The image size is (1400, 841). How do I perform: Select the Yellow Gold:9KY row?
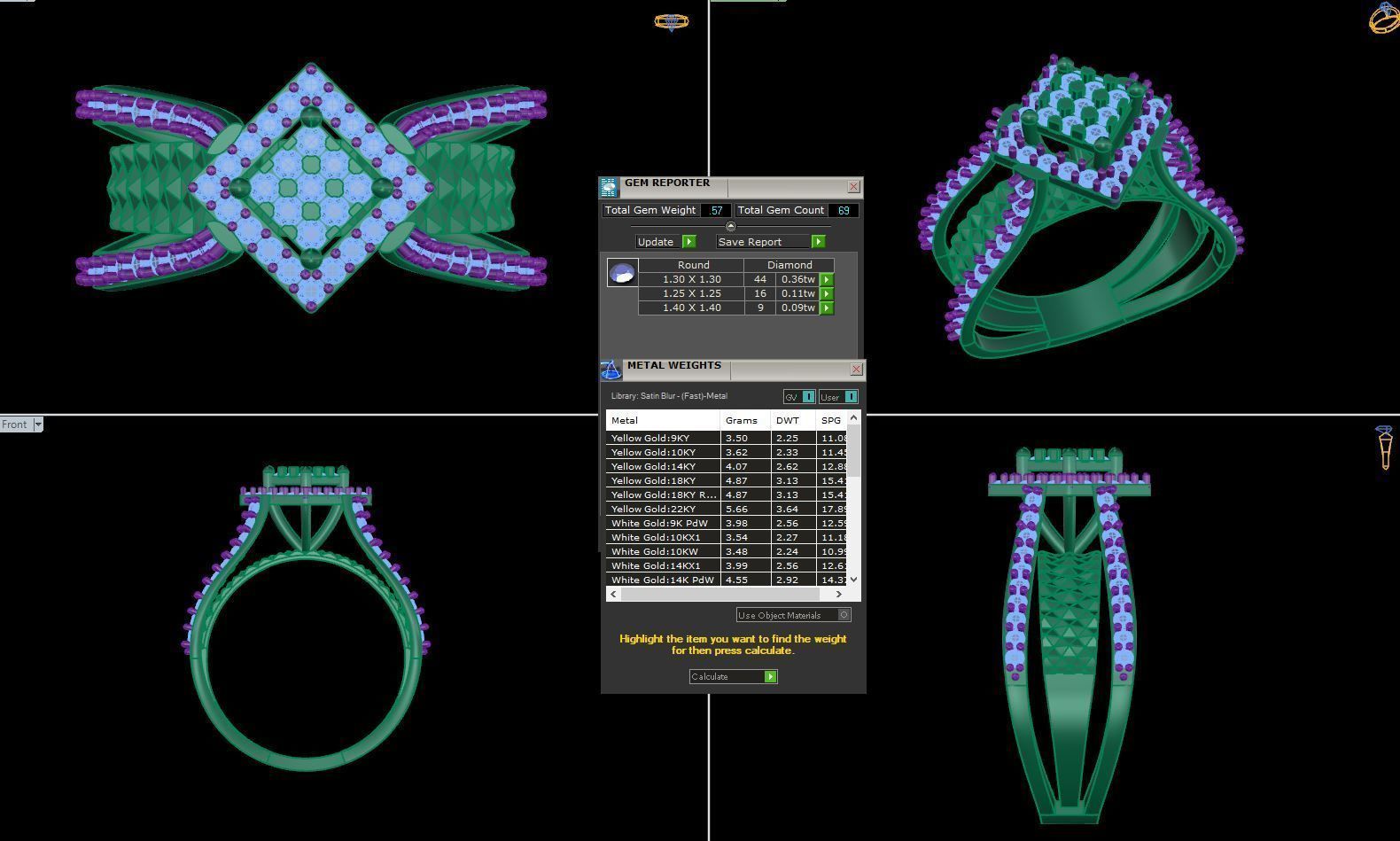(x=727, y=439)
